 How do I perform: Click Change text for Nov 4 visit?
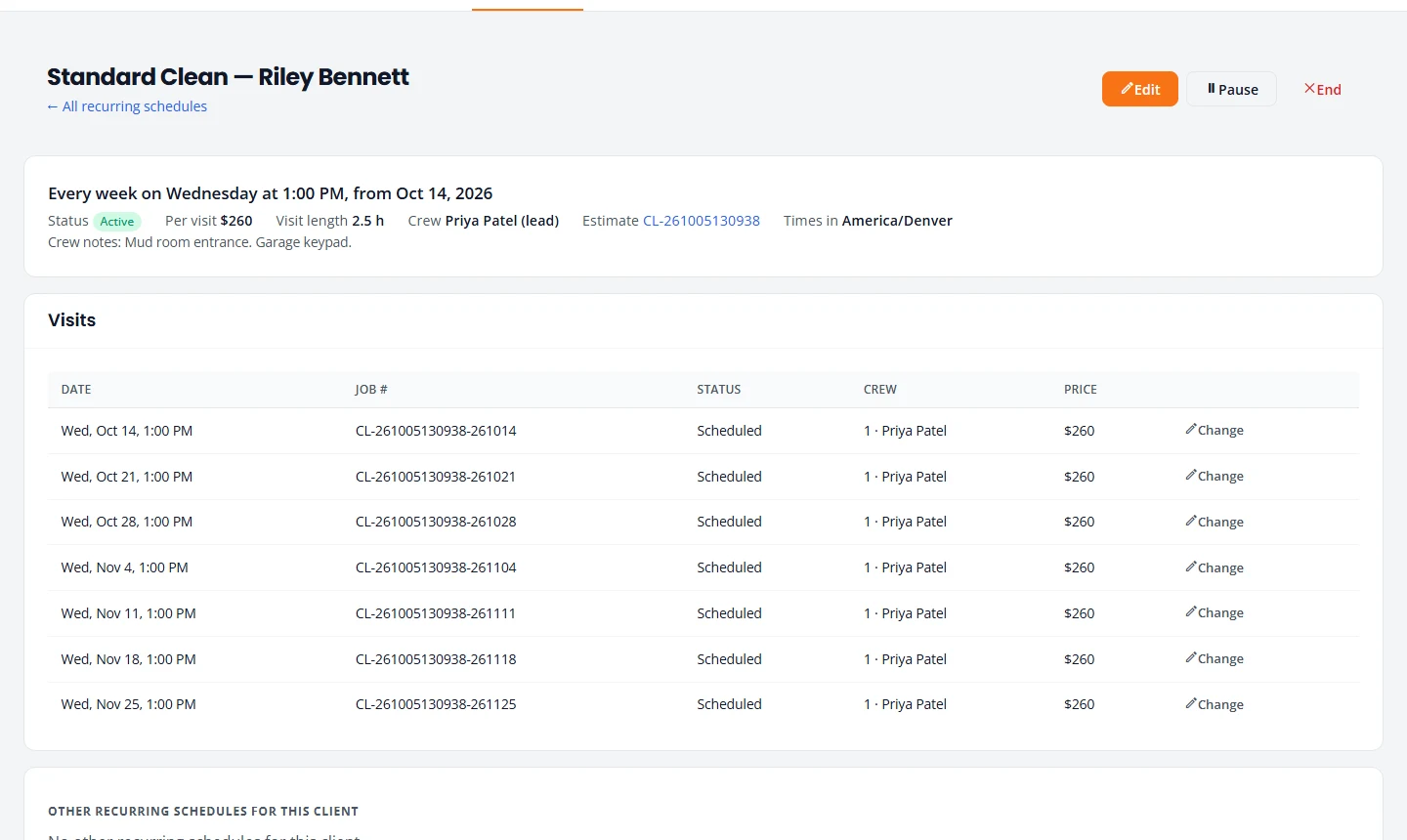(1220, 568)
